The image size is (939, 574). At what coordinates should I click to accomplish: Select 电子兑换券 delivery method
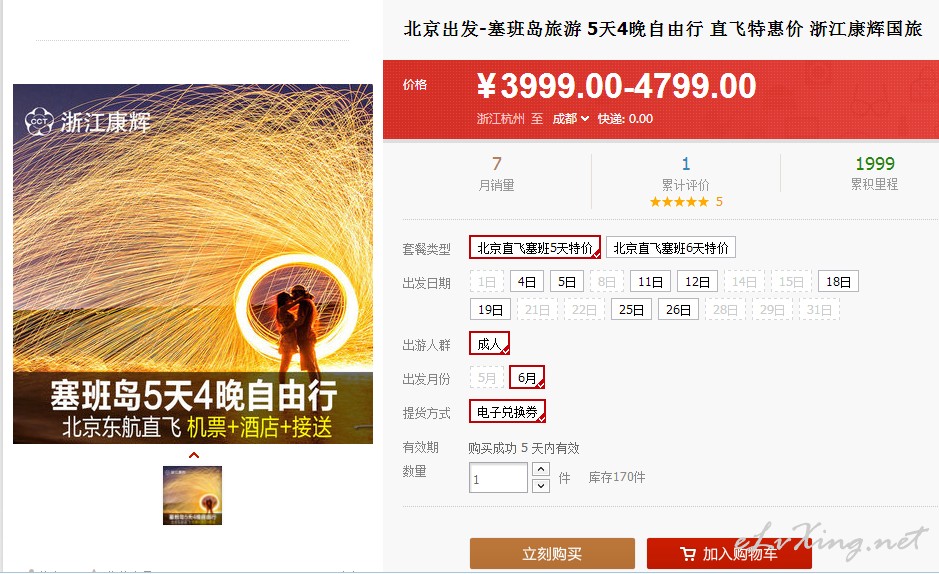(507, 412)
